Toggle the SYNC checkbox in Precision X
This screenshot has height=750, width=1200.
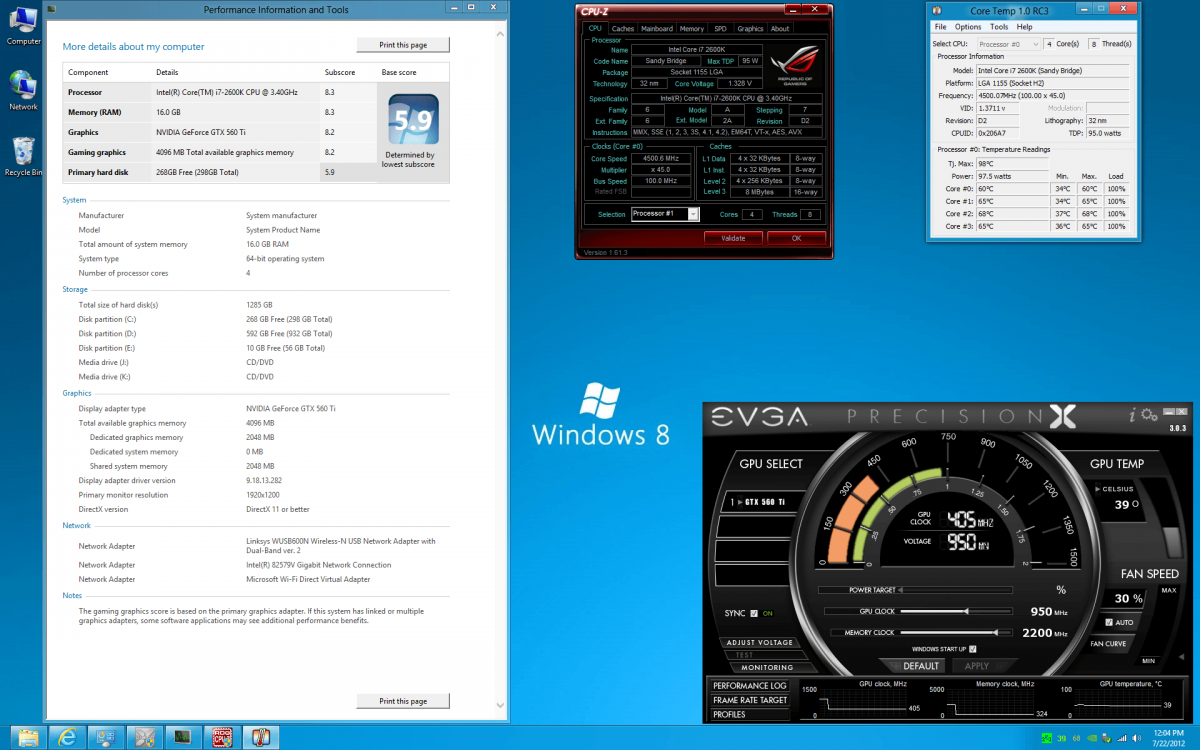click(x=754, y=613)
